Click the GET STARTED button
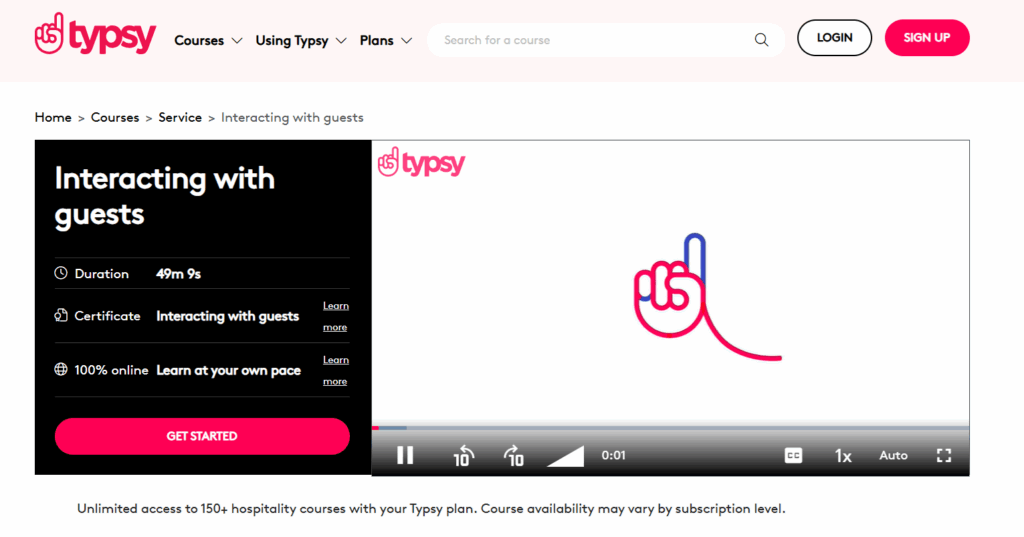 [x=202, y=436]
